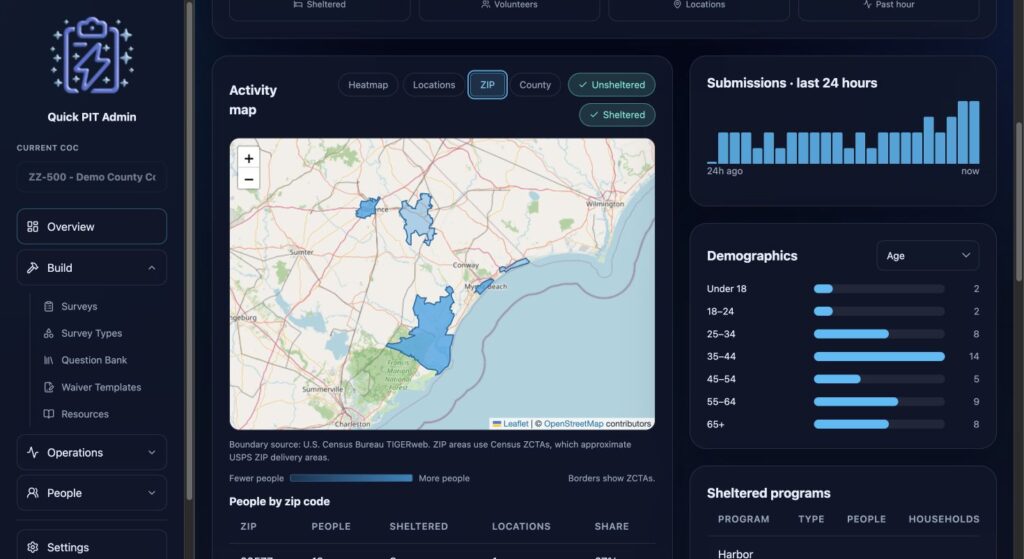The width and height of the screenshot is (1024, 559).
Task: Open the Demographics Age dropdown
Action: pyautogui.click(x=927, y=256)
